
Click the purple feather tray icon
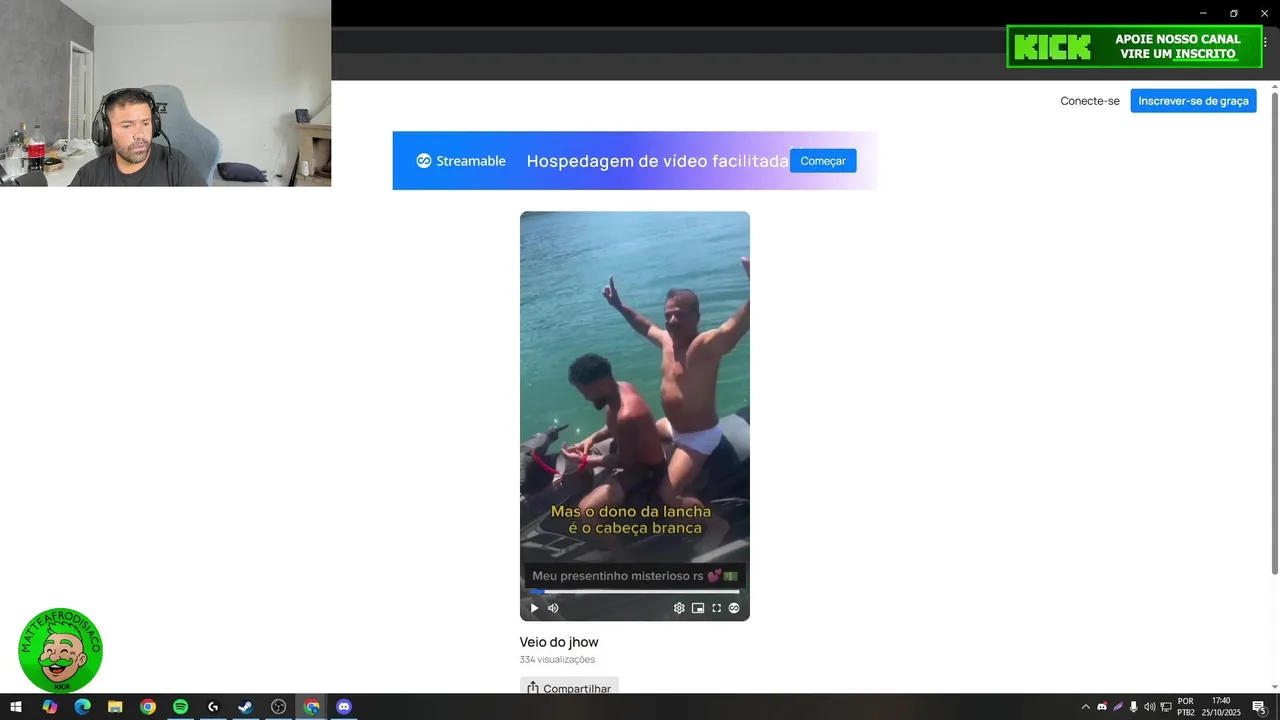click(1118, 707)
